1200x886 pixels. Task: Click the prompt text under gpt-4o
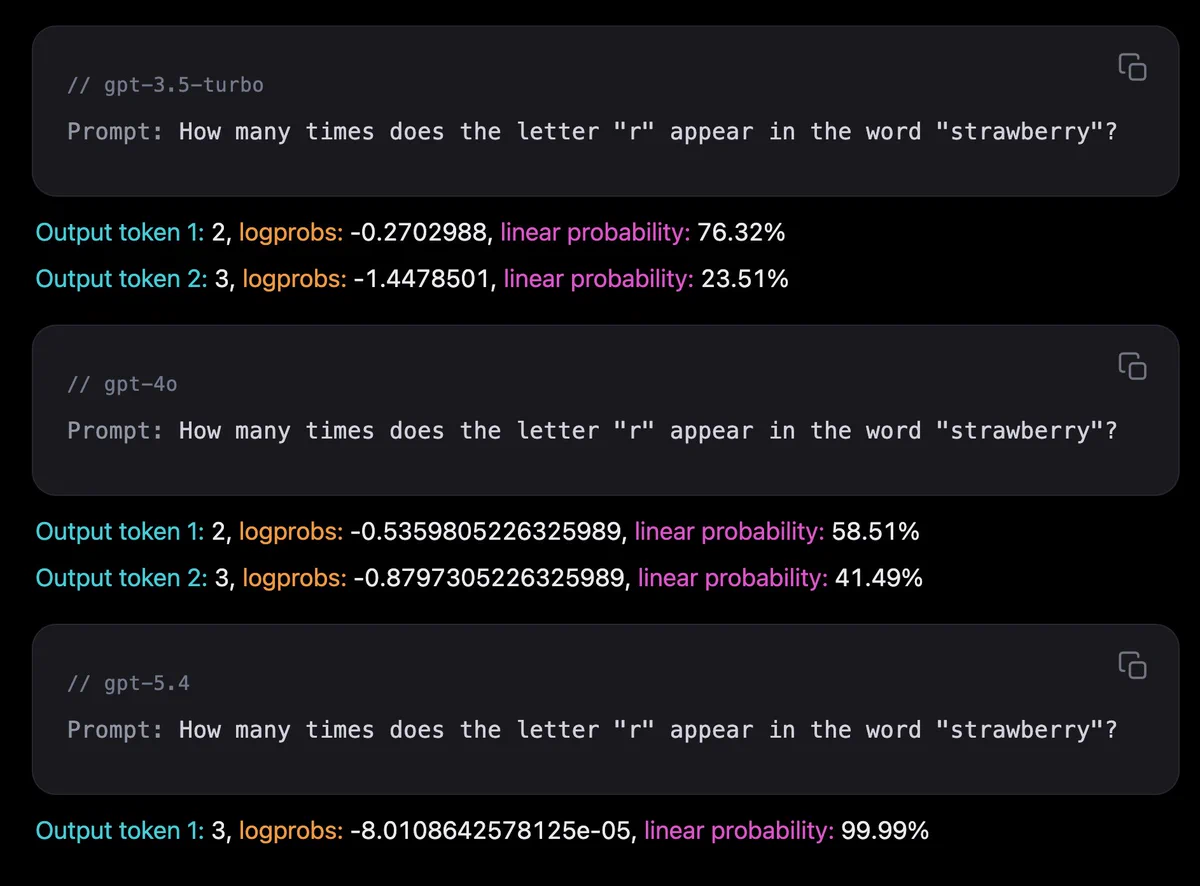click(x=592, y=430)
